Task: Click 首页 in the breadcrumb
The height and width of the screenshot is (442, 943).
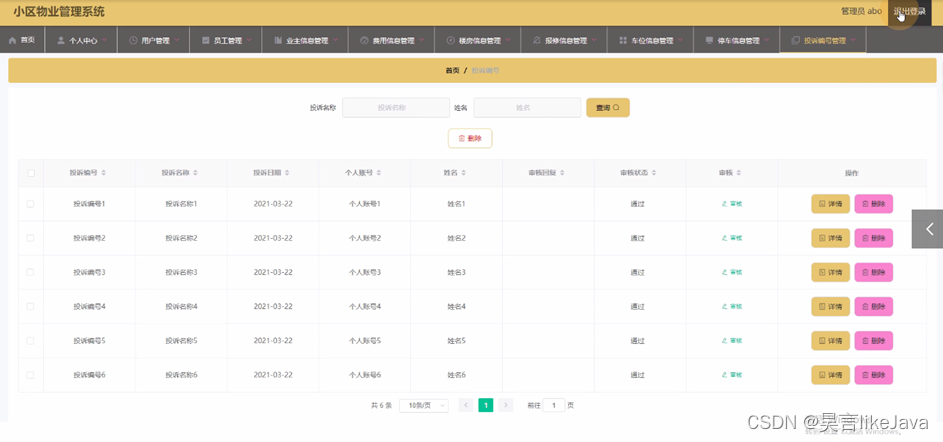Action: (x=452, y=70)
